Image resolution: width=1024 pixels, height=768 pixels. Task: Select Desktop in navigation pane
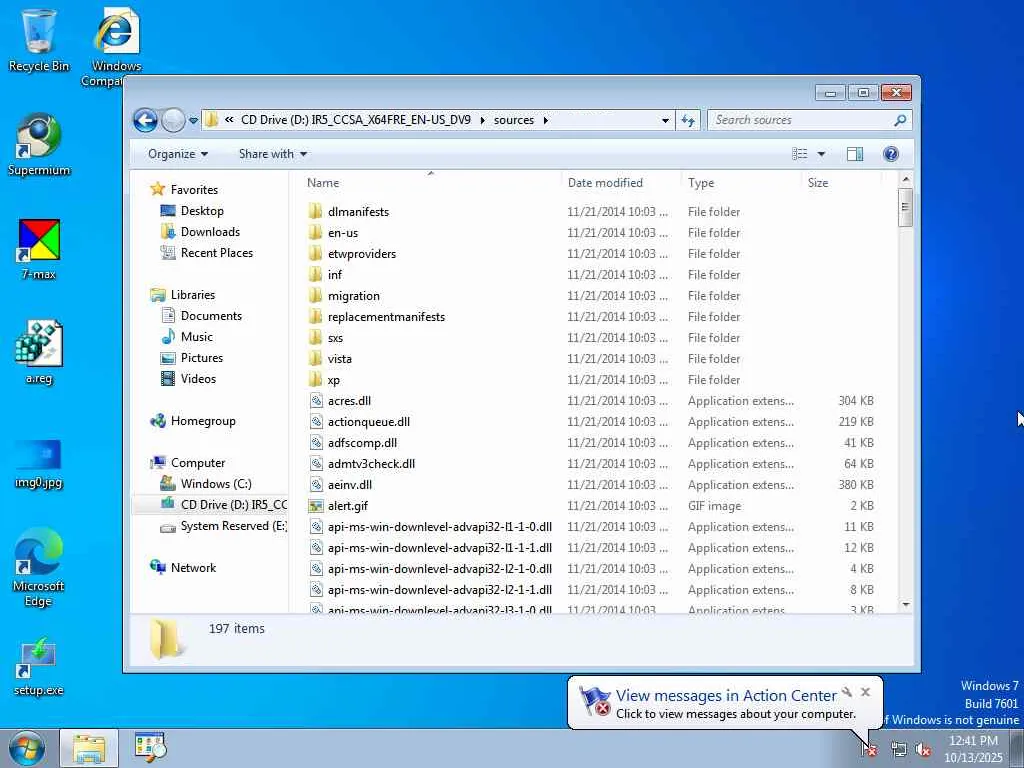[x=202, y=211]
